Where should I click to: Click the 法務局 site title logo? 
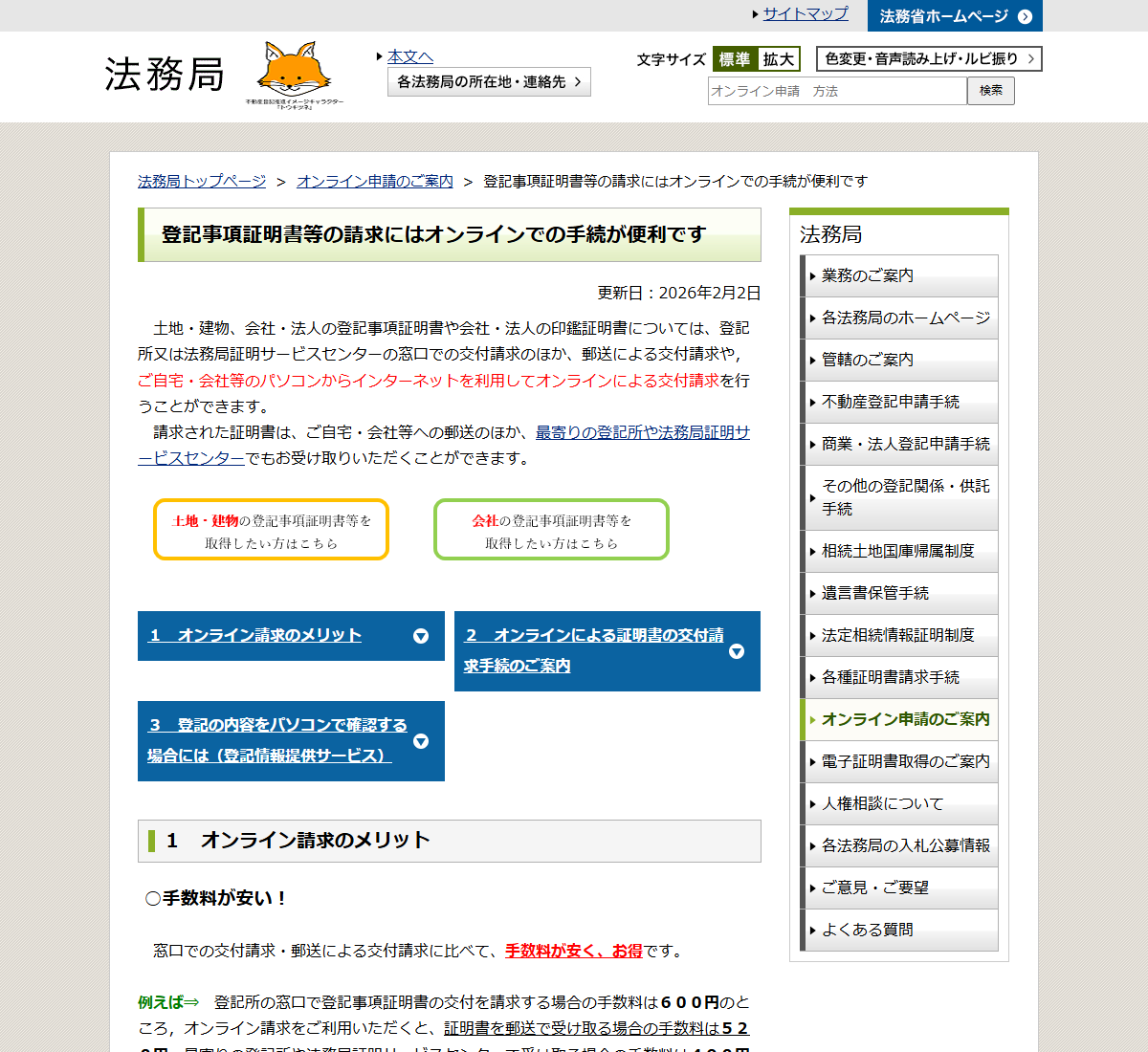coord(165,75)
